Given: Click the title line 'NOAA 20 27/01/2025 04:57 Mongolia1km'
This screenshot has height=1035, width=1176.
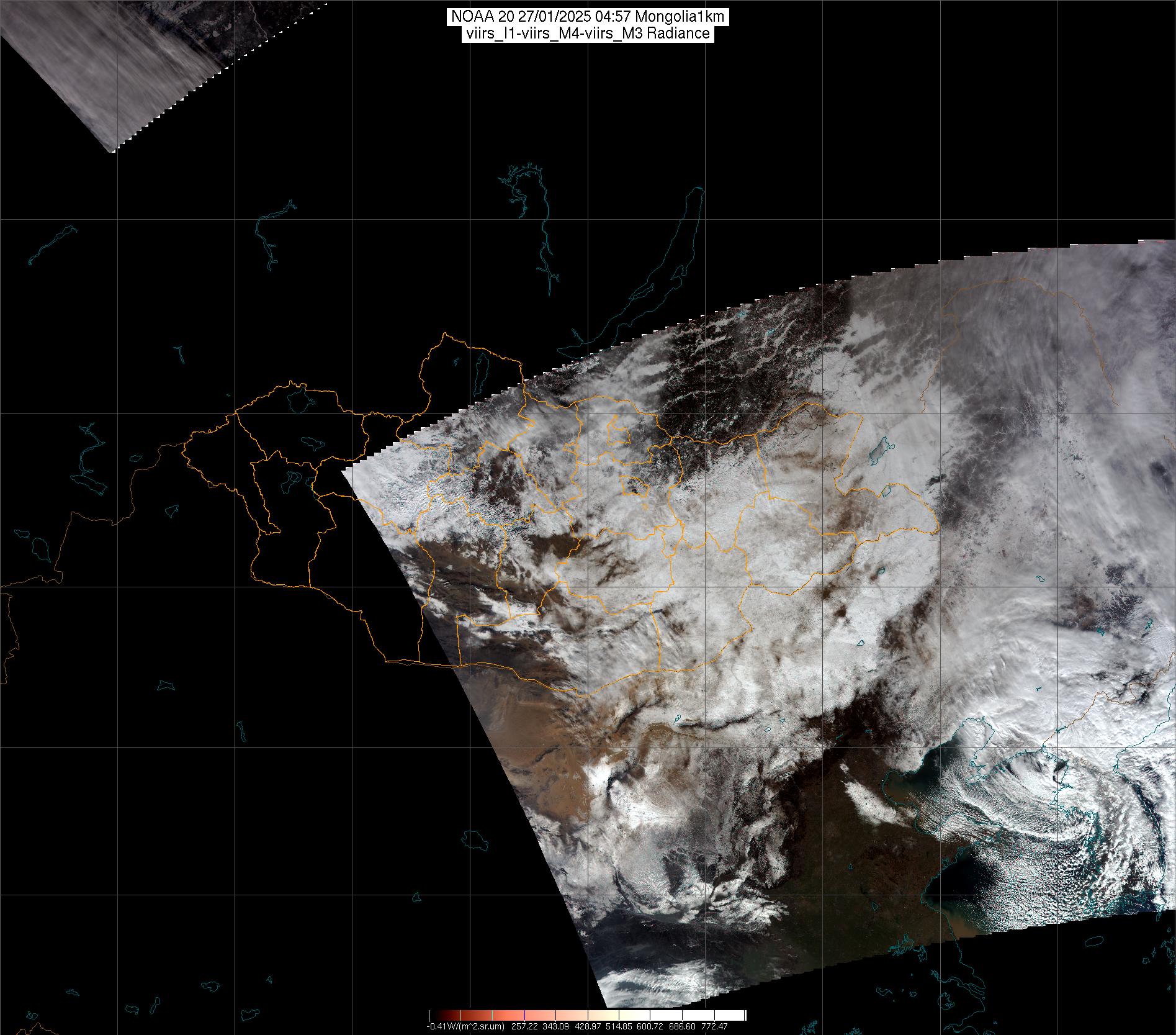Looking at the screenshot, I should pos(587,18).
